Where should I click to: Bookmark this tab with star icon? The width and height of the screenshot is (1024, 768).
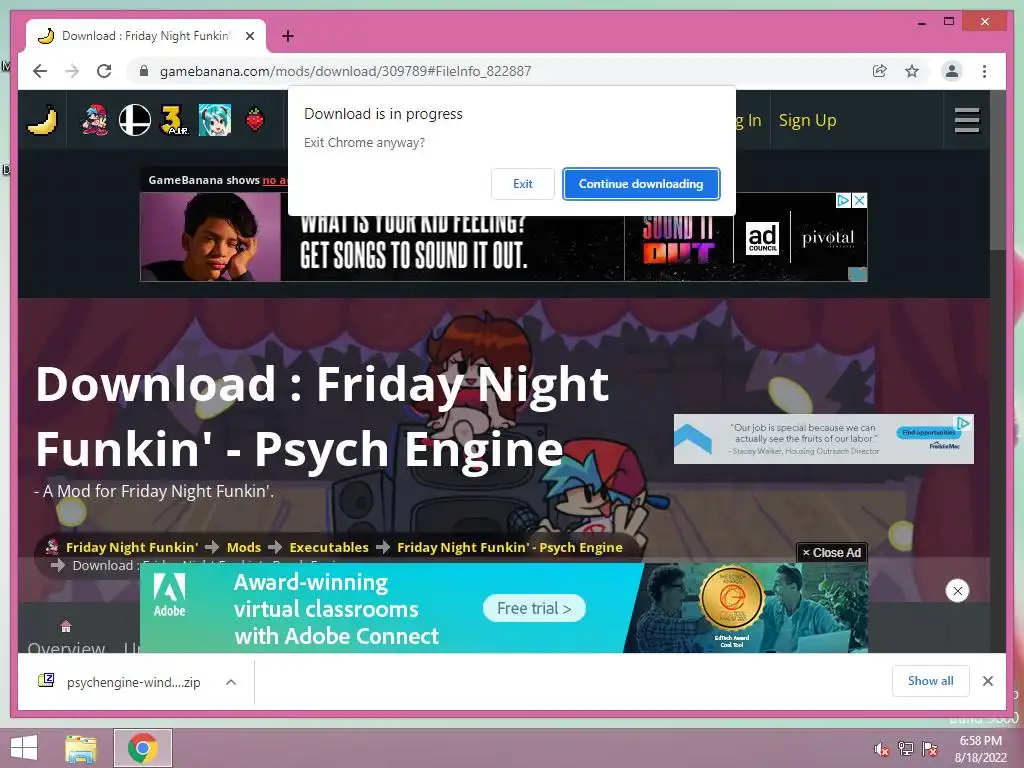tap(912, 71)
